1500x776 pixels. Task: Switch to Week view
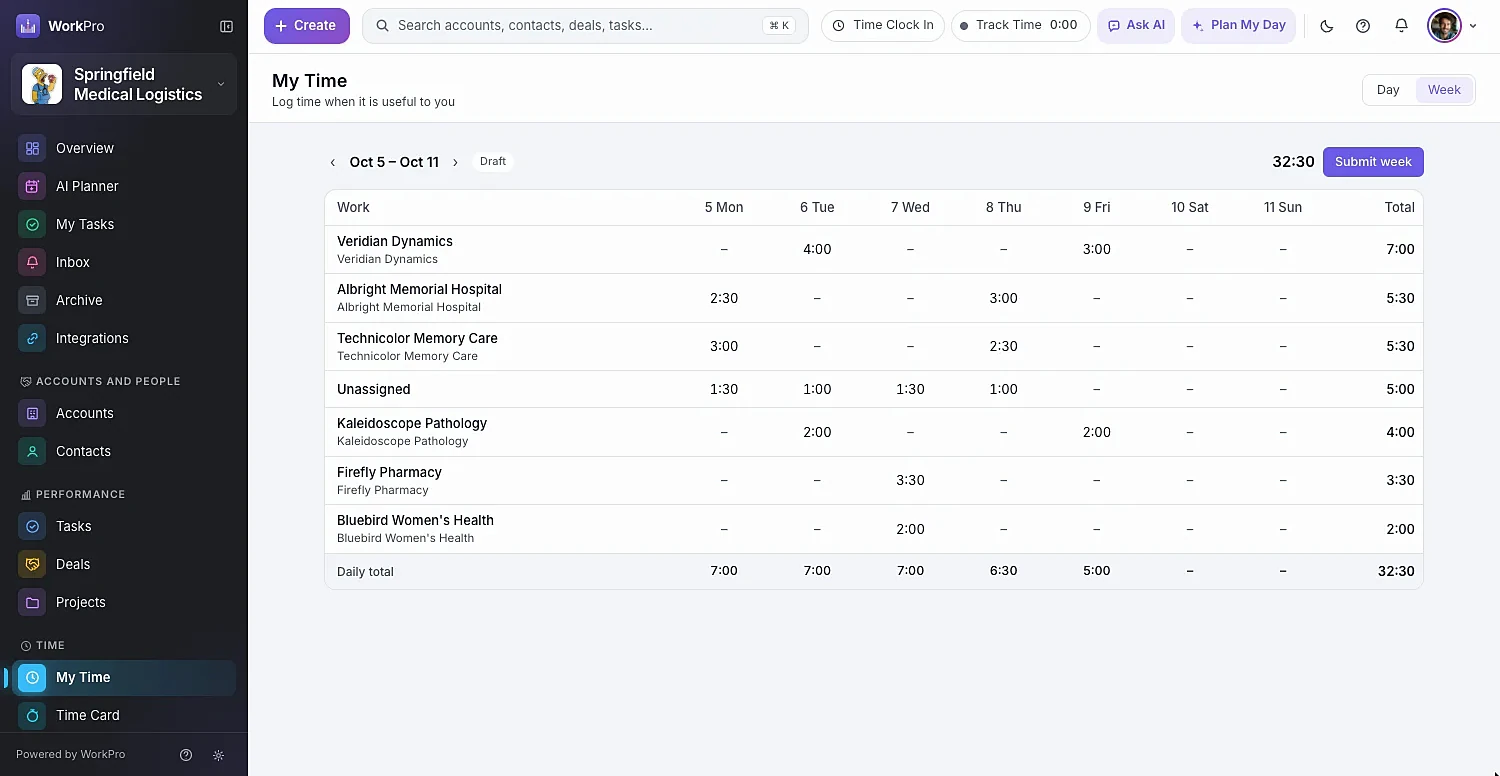1444,90
